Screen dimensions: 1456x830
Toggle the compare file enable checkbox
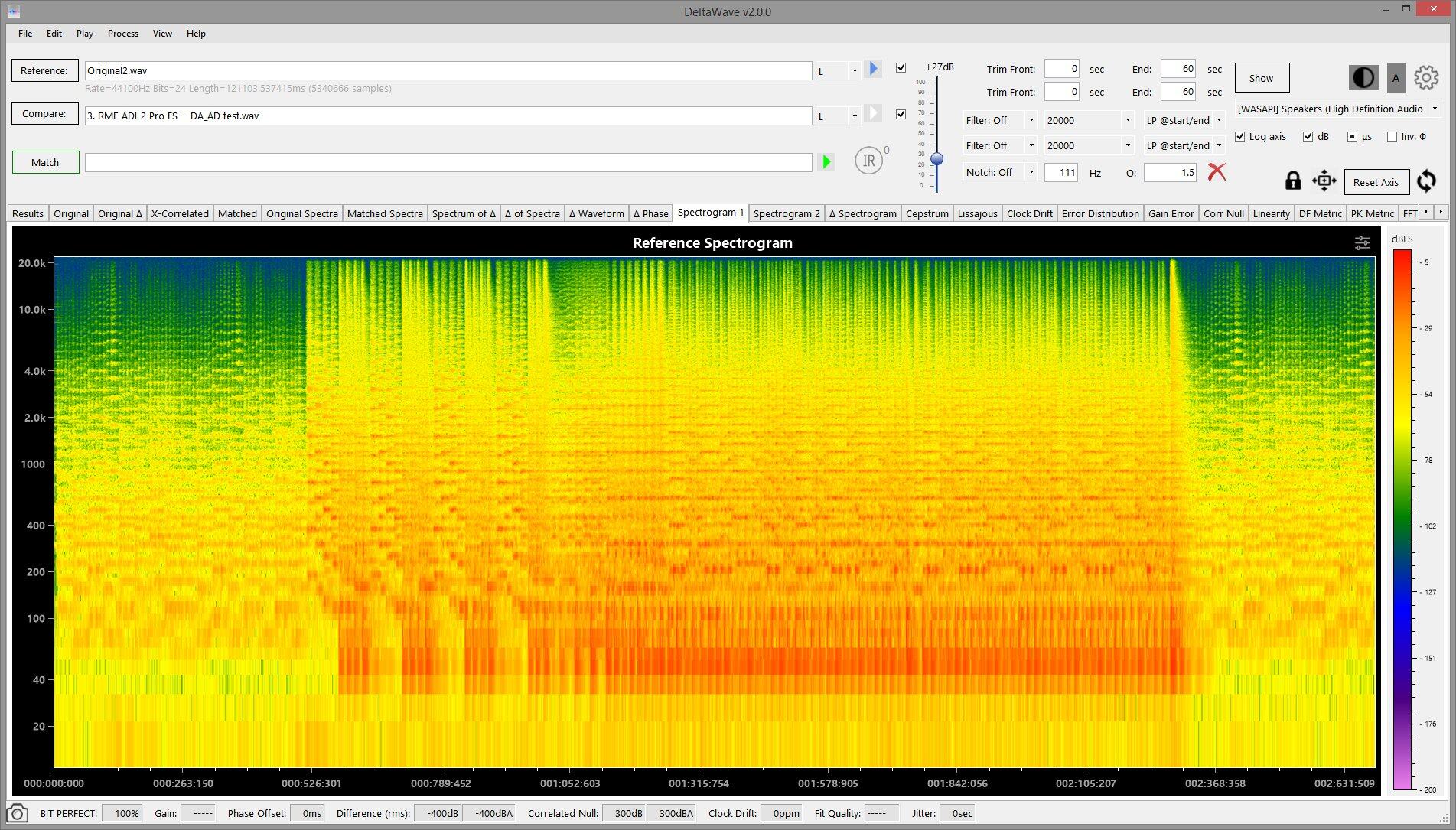[901, 114]
